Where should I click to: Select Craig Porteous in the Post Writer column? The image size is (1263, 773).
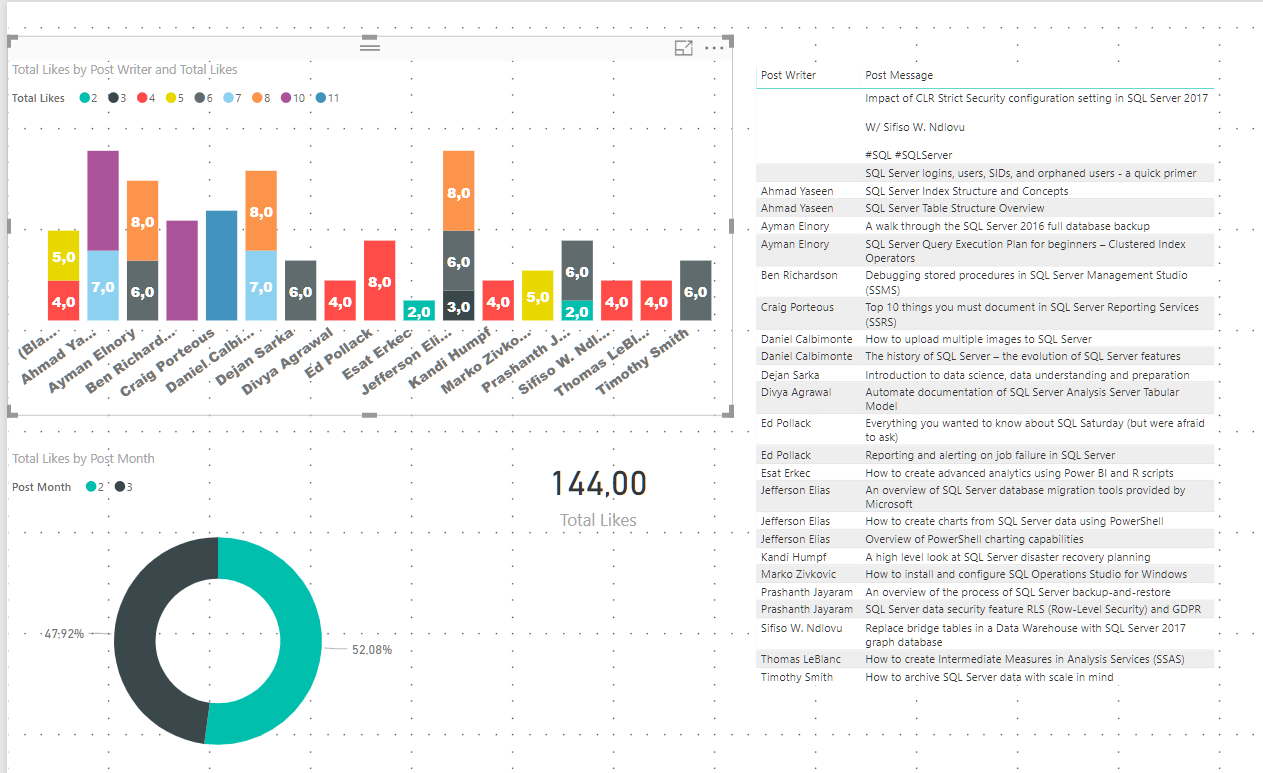click(x=798, y=309)
